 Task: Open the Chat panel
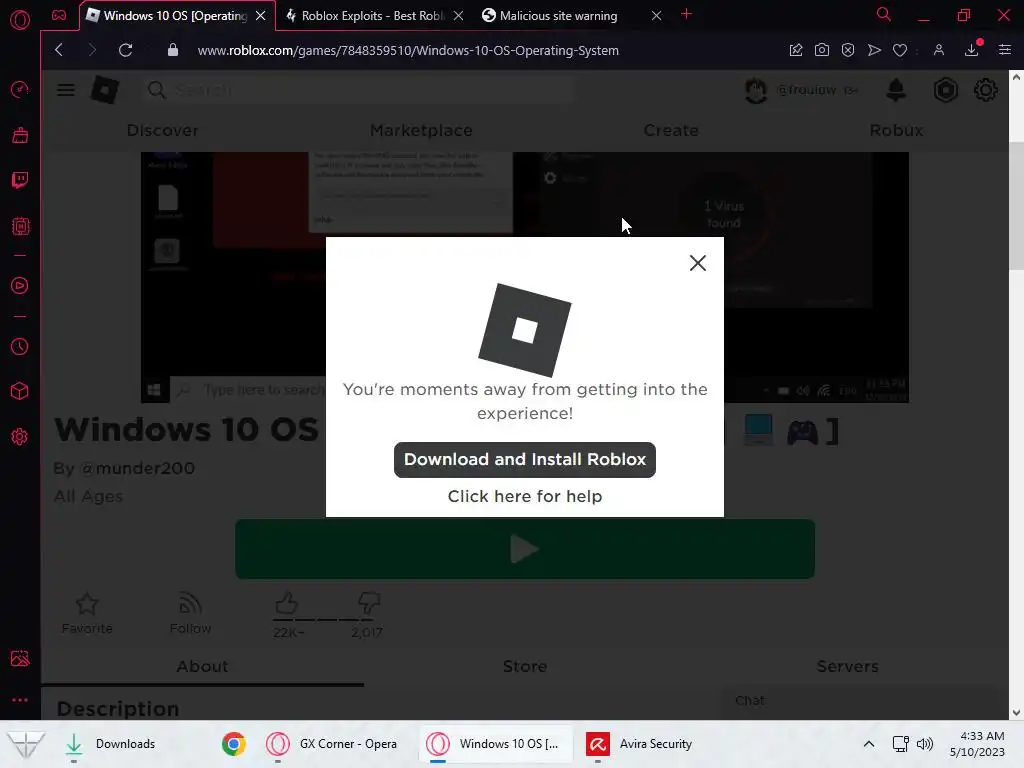coord(862,701)
